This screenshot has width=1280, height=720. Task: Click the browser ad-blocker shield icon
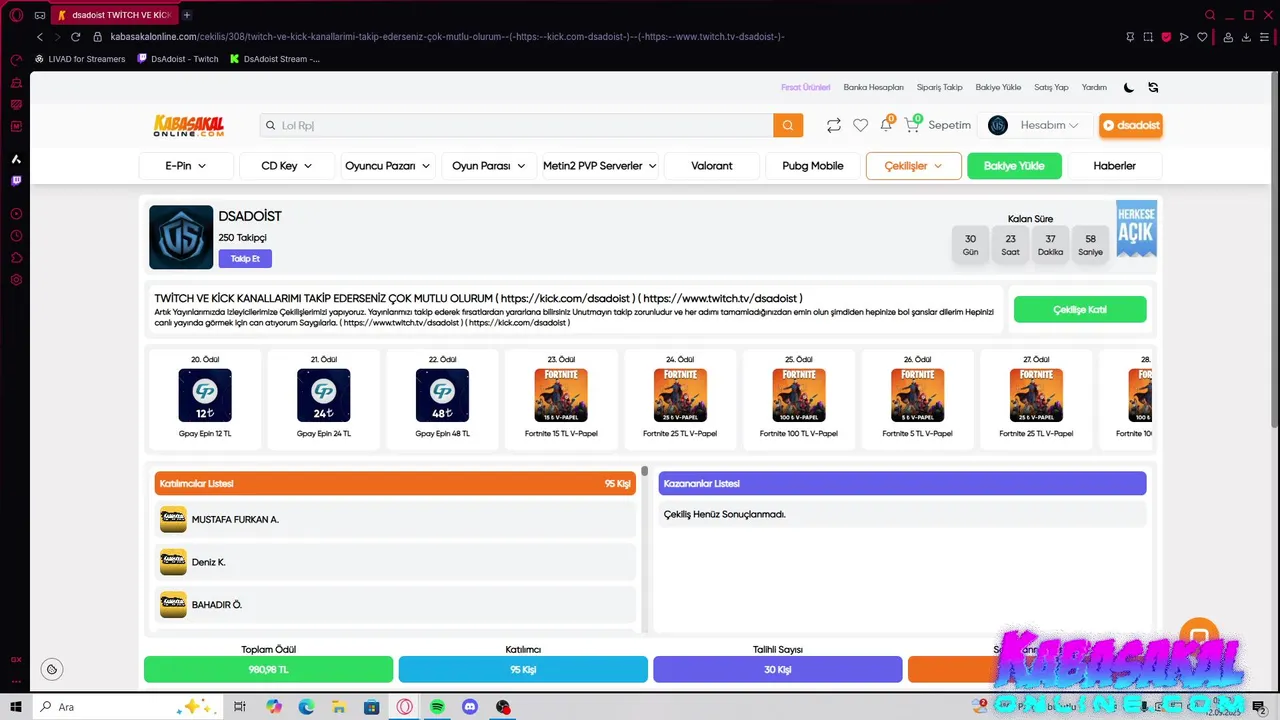[1166, 37]
